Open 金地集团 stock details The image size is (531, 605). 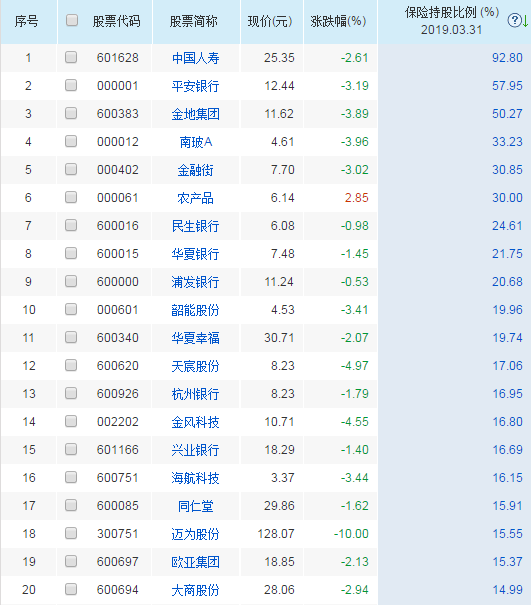[195, 114]
